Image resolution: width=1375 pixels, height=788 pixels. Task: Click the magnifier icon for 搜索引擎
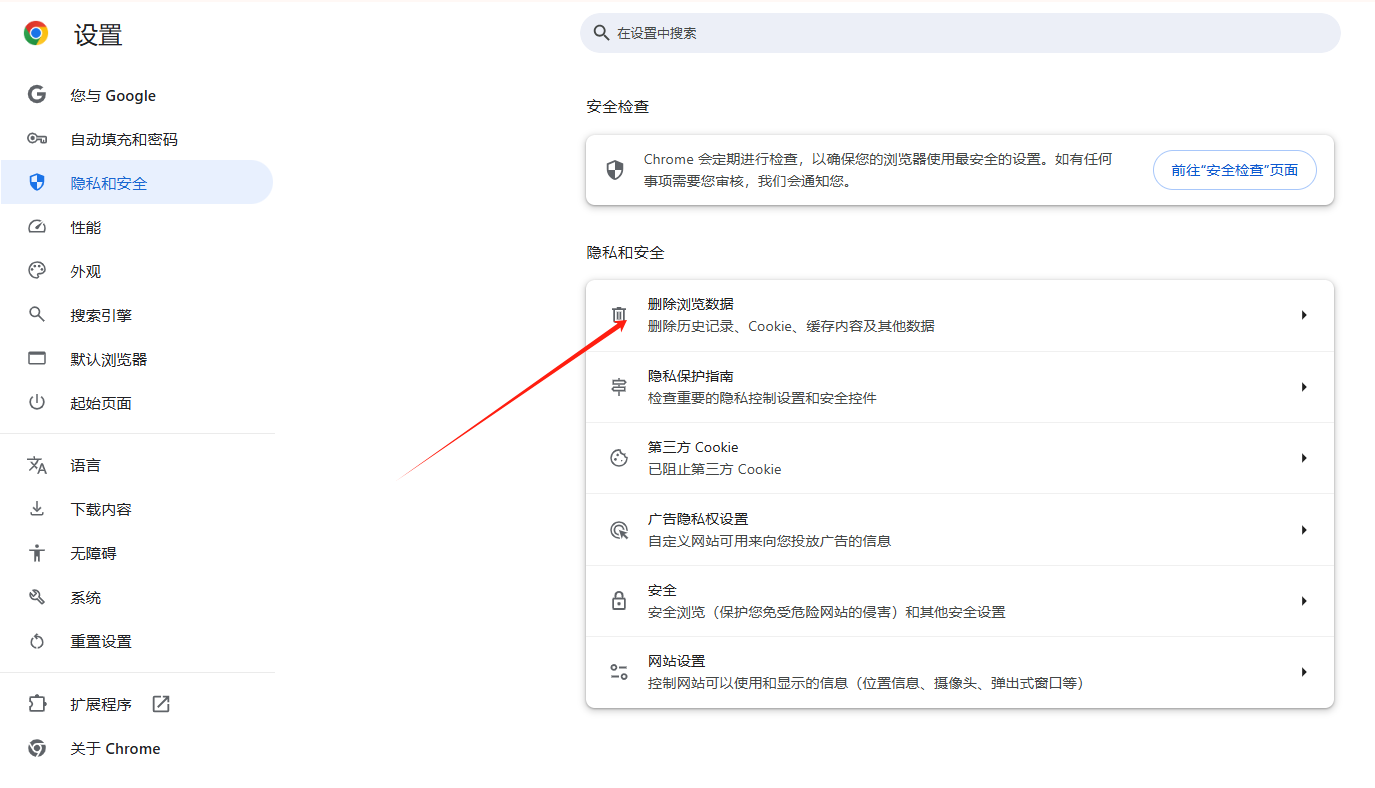pyautogui.click(x=37, y=314)
